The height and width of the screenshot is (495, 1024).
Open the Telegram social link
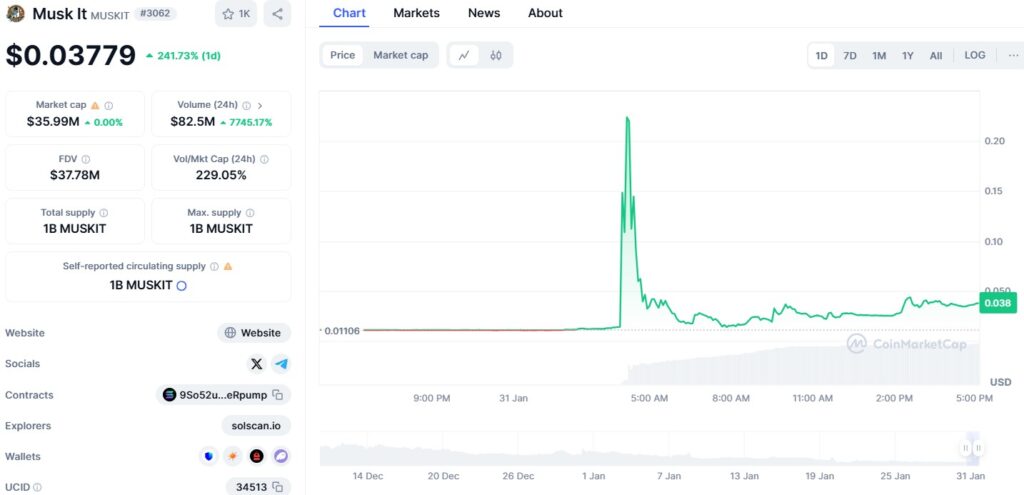coord(281,364)
